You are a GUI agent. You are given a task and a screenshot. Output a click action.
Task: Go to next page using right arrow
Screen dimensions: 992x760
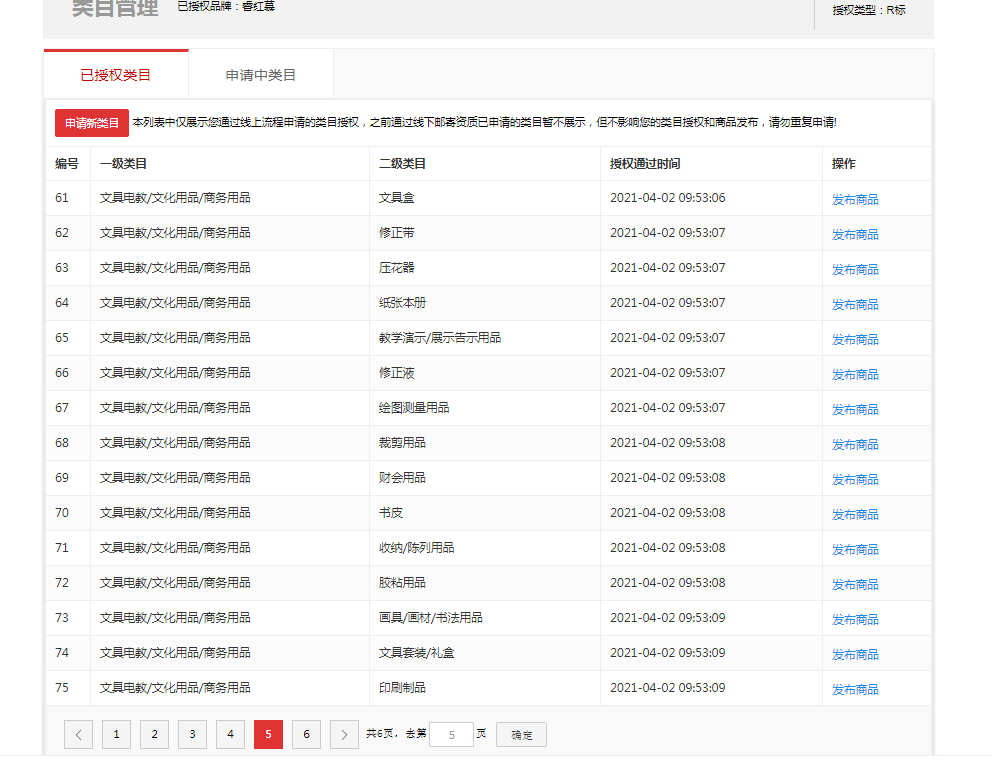click(344, 735)
